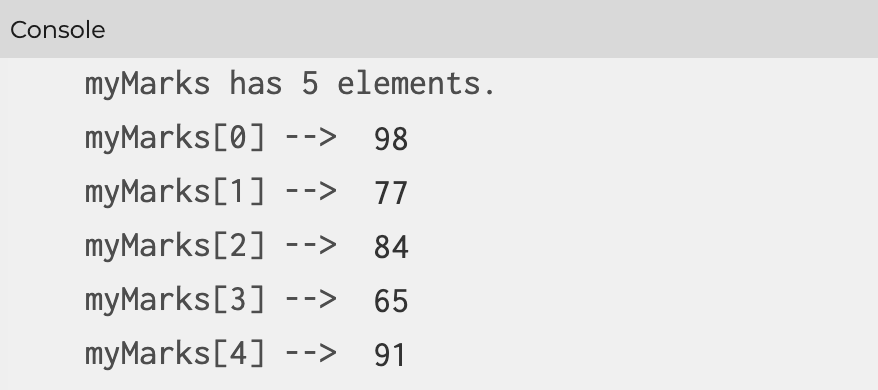Click the myMarks[3] output label

(x=175, y=300)
